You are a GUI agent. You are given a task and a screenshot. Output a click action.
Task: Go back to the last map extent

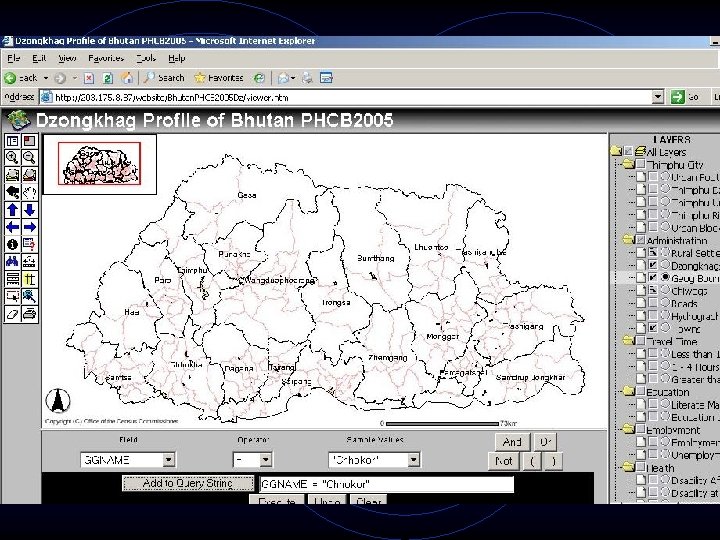pyautogui.click(x=12, y=192)
